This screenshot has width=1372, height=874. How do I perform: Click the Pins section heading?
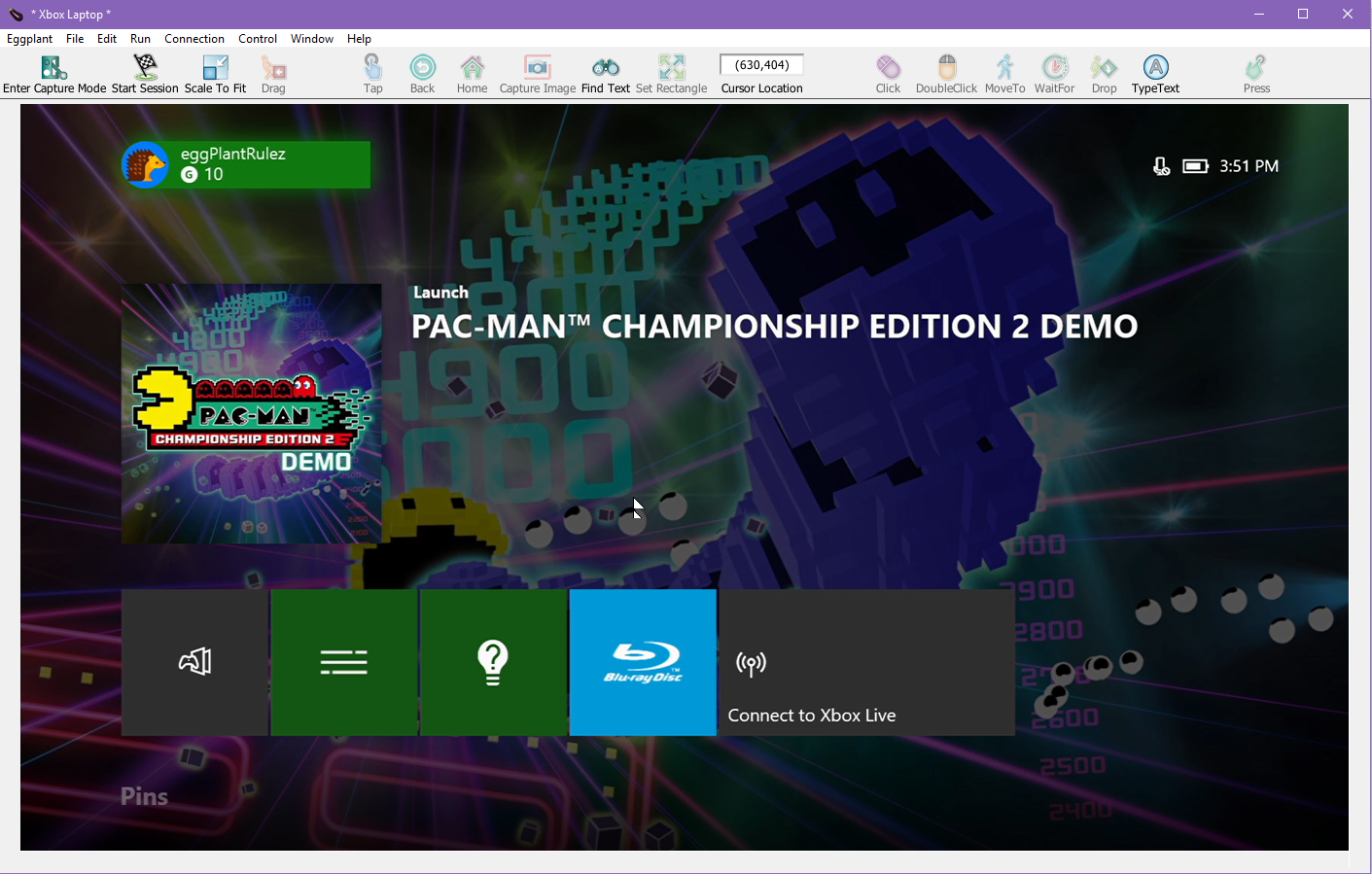tap(144, 796)
